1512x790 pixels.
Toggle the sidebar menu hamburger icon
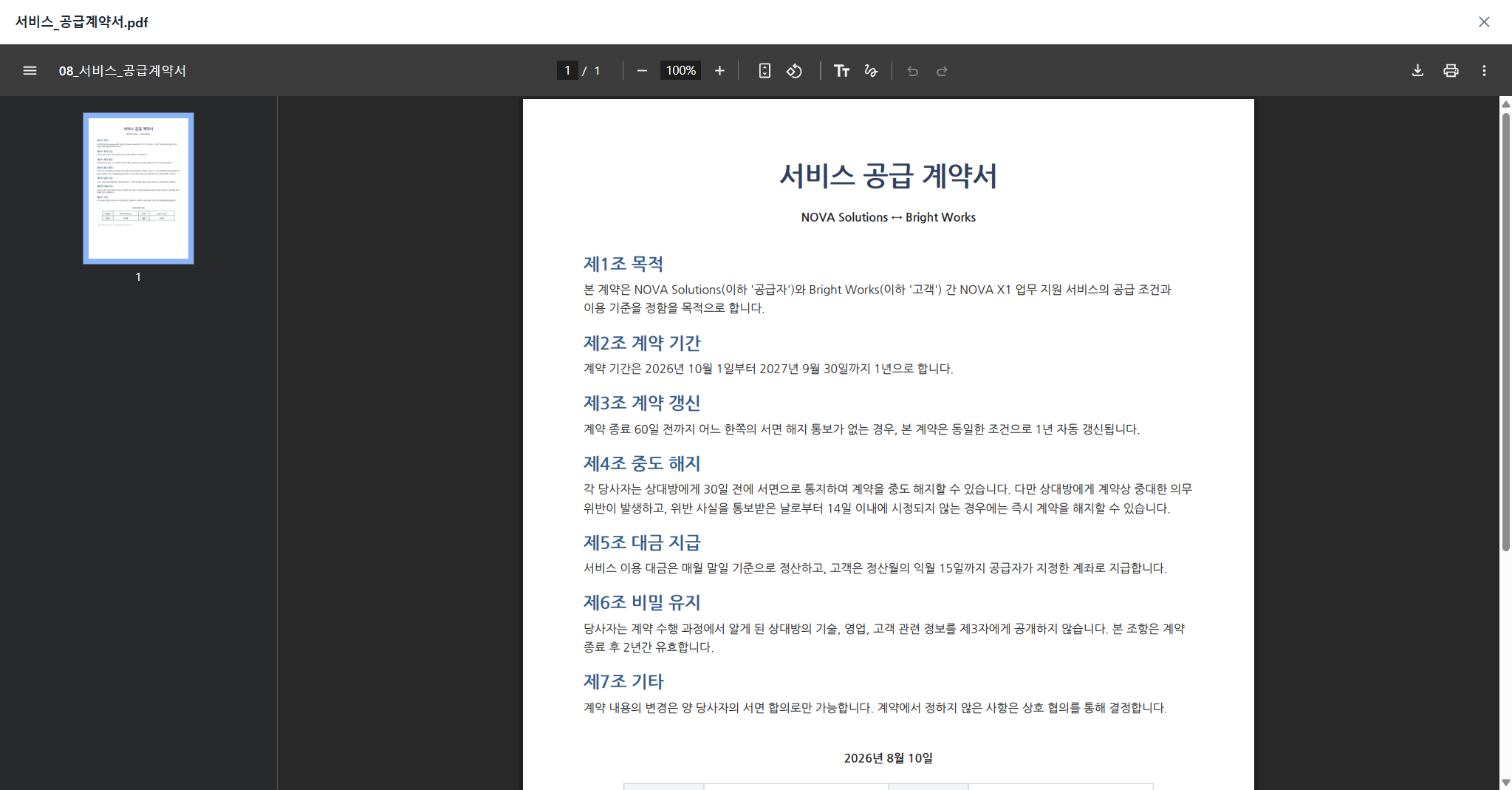30,71
